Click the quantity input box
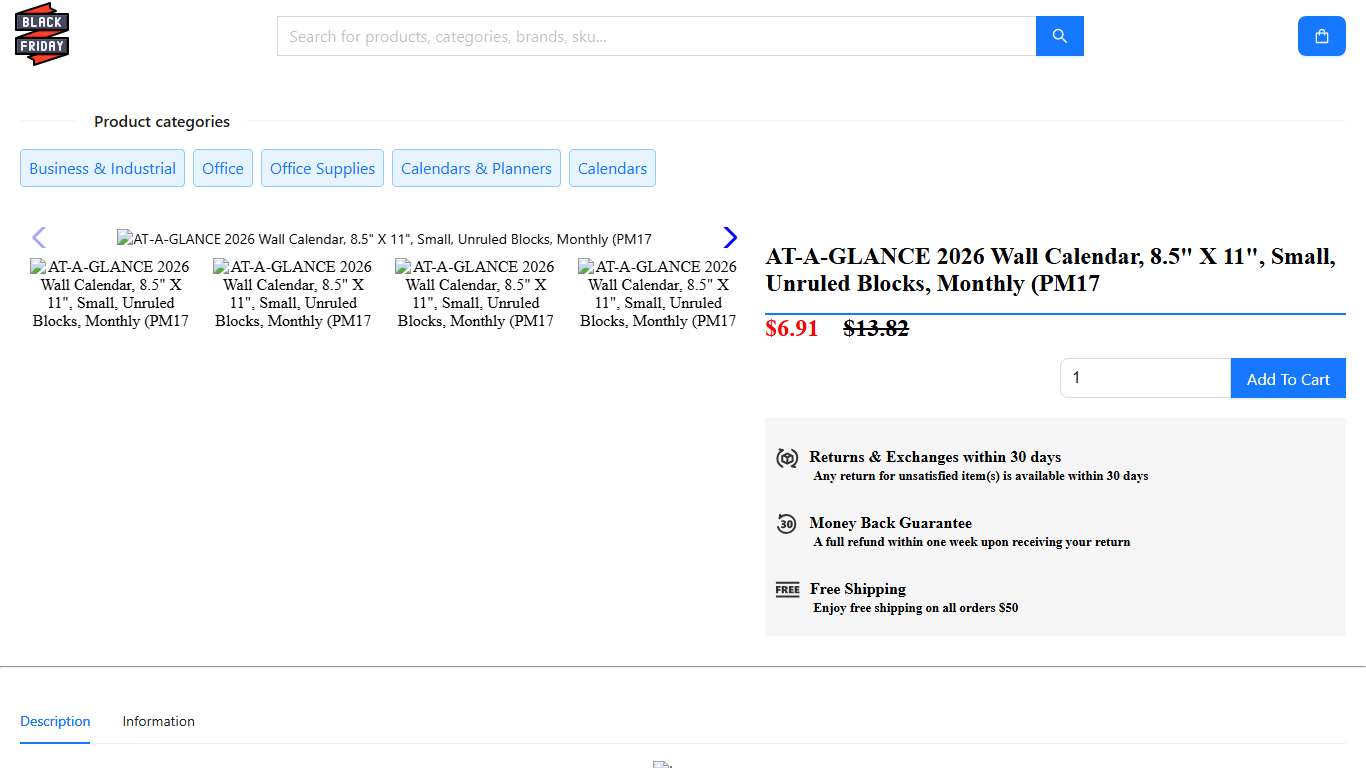Screen dimensions: 1366x768 pos(1145,378)
